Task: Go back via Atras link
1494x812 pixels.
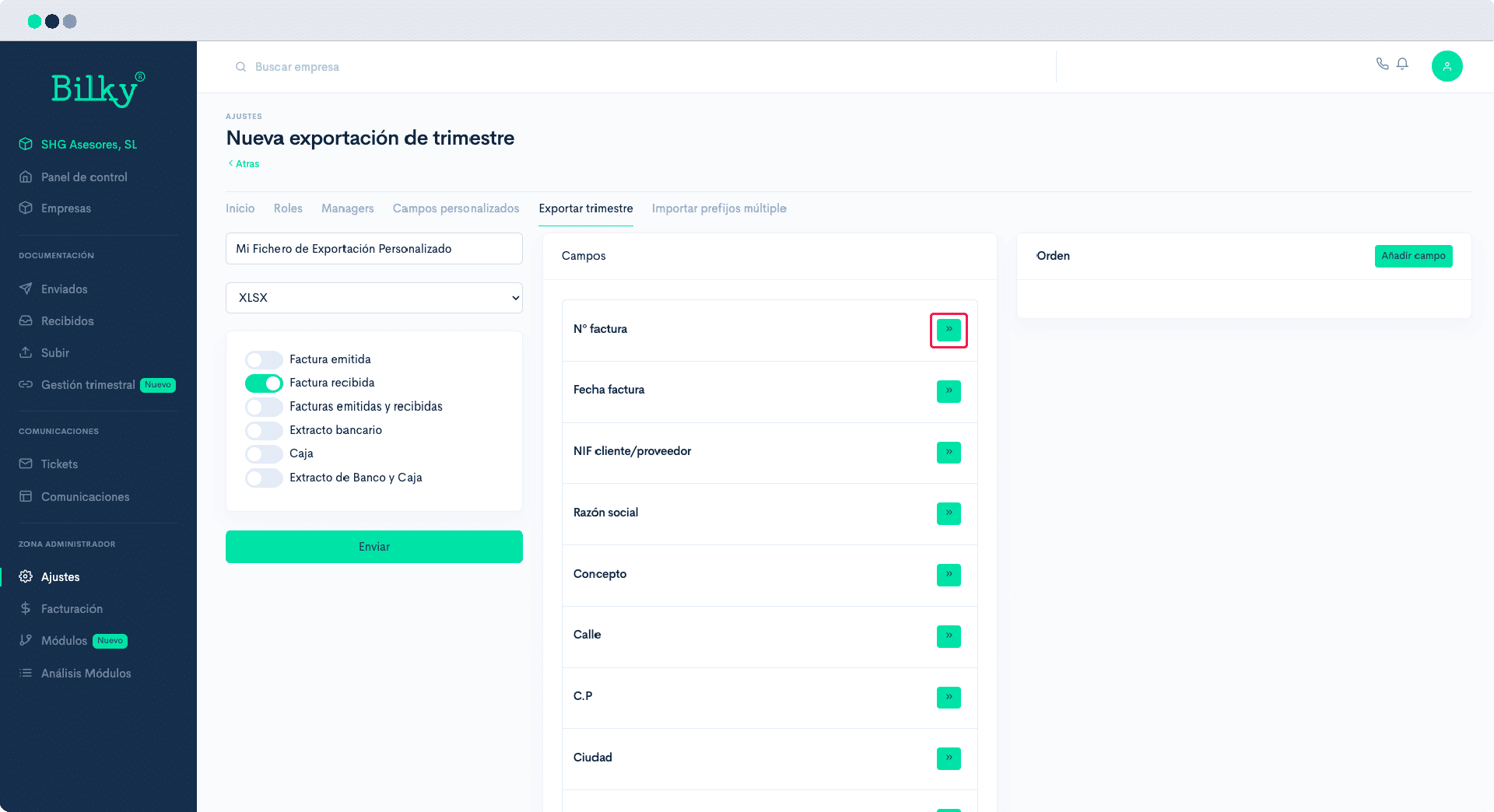Action: click(244, 163)
